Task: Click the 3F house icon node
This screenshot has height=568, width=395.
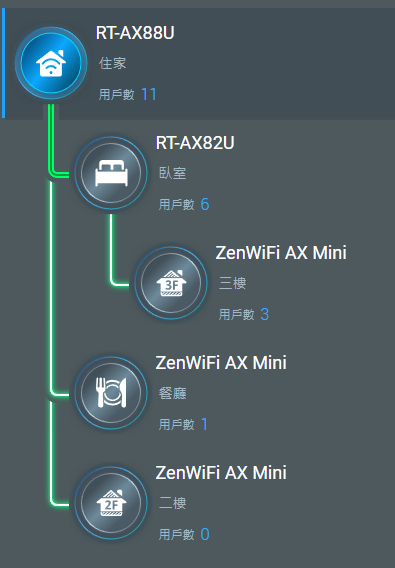Action: 171,283
